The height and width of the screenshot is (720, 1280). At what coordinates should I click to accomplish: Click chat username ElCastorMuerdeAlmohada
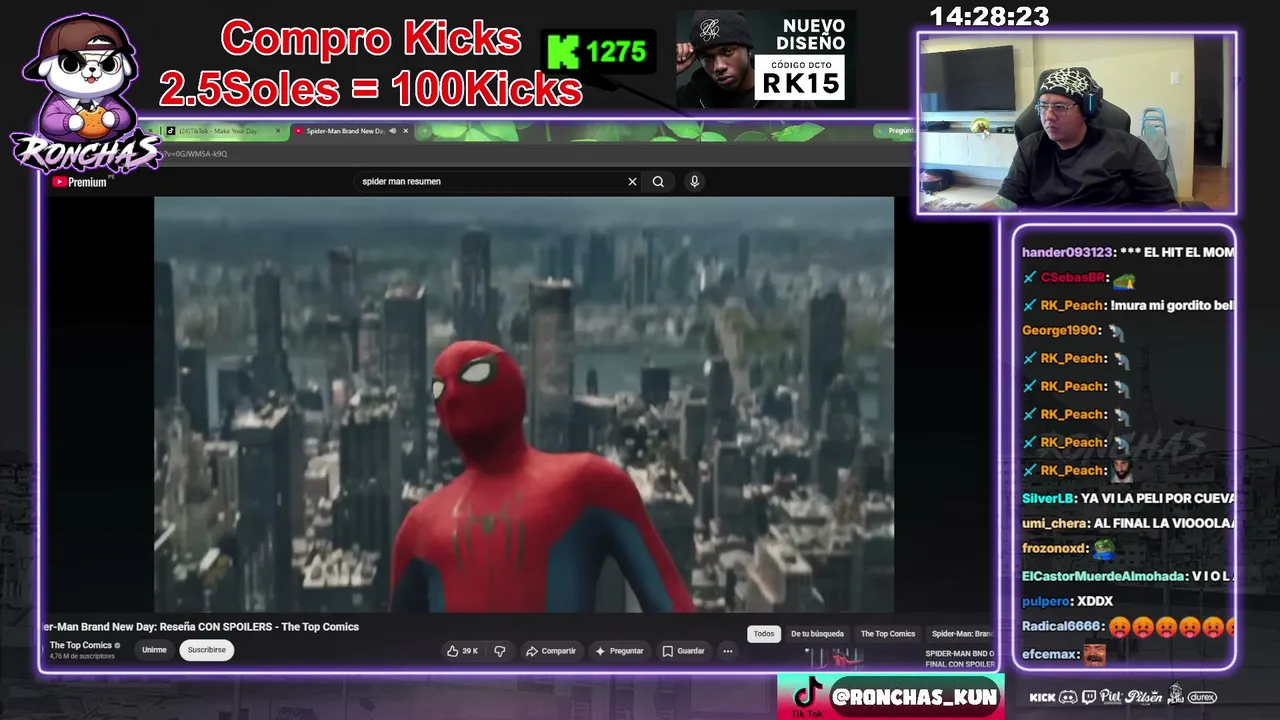[x=1104, y=576]
